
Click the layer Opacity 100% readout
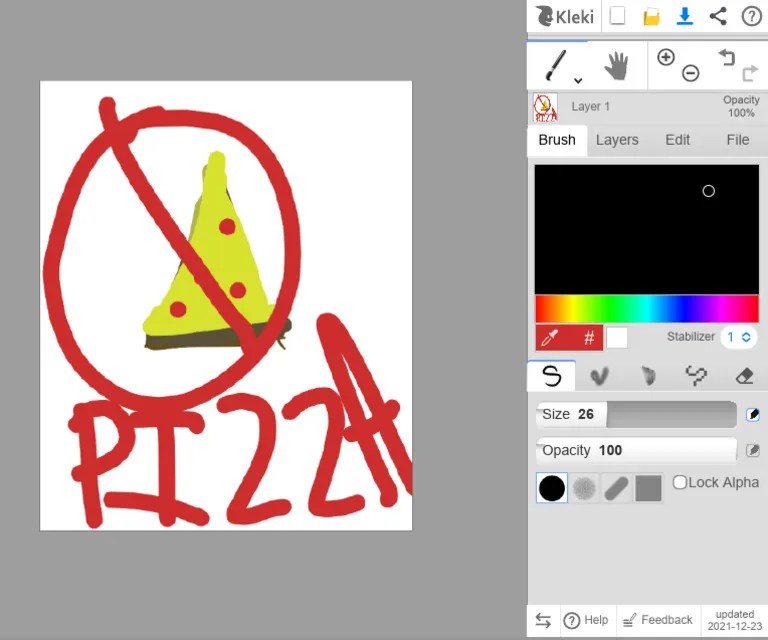coord(741,106)
